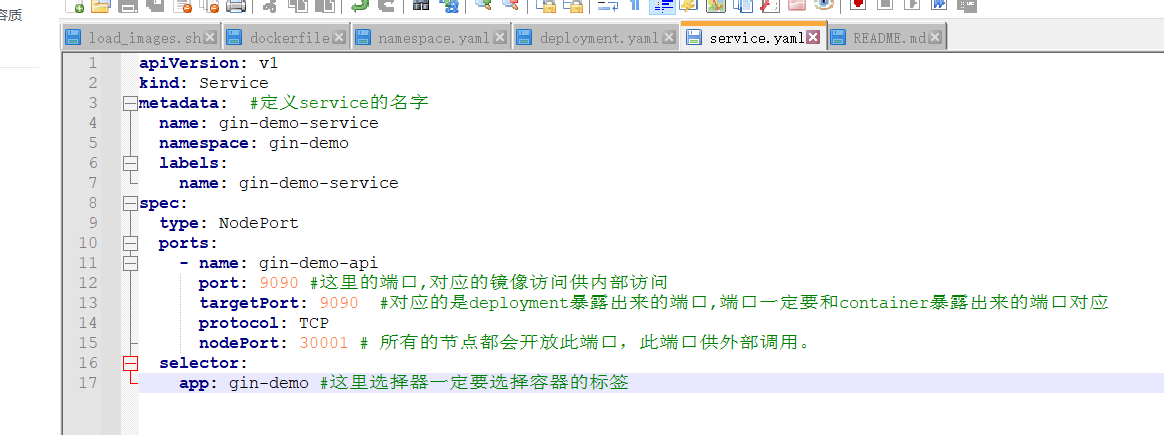Switch to the README.md tab
Viewport: 1164px width, 435px height.
pos(887,38)
